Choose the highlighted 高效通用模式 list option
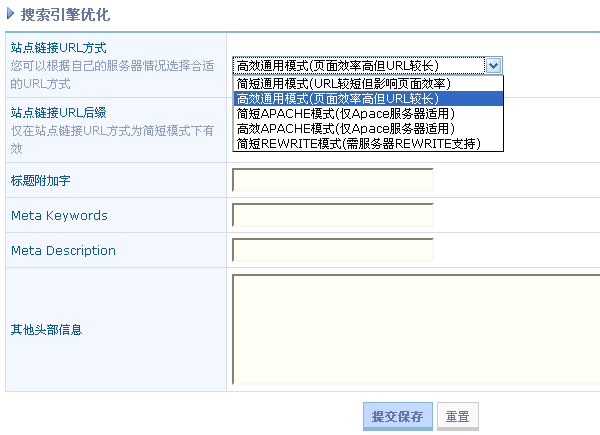Image resolution: width=600 pixels, height=435 pixels. [x=338, y=99]
